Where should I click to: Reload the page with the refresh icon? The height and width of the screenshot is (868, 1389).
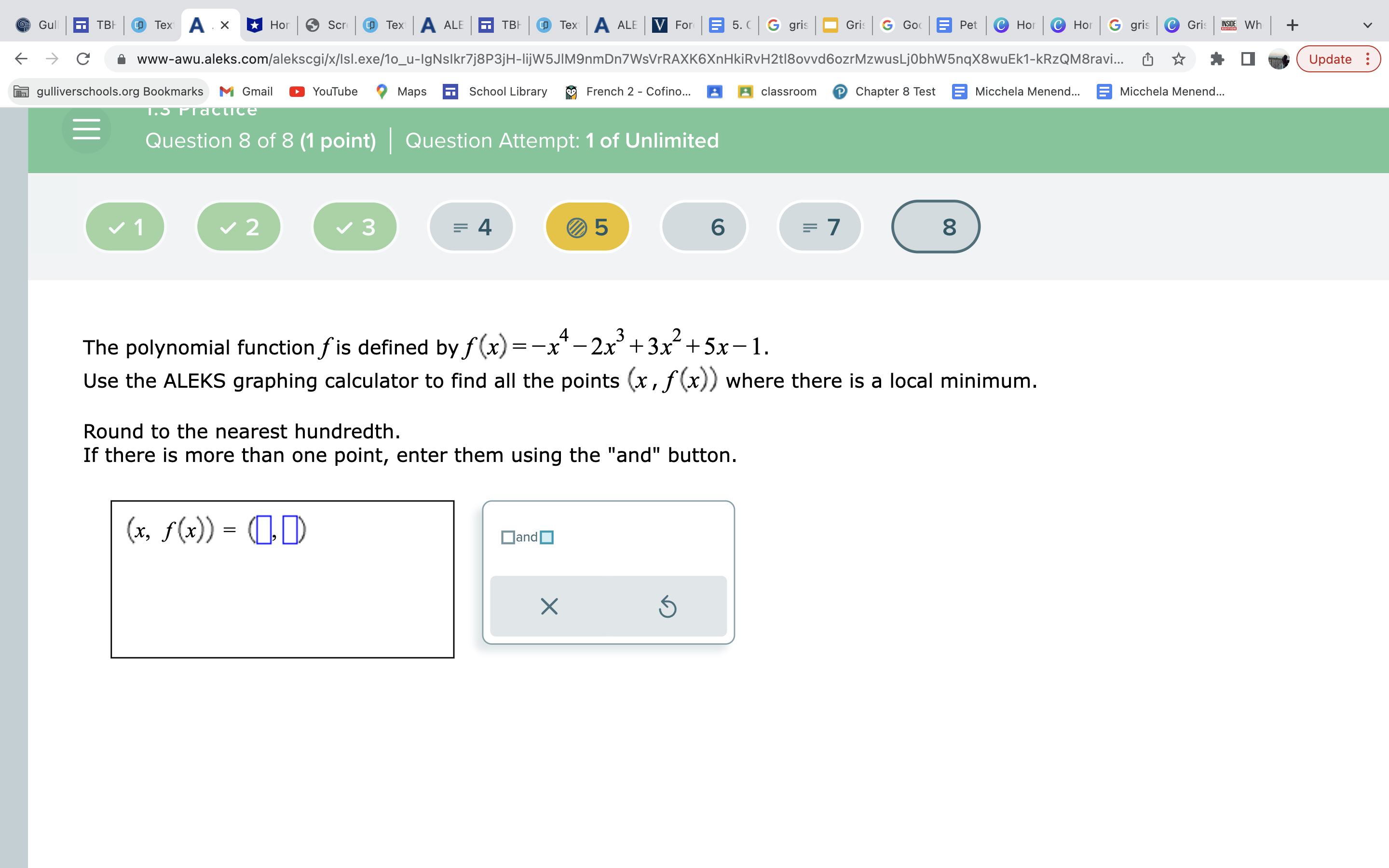tap(83, 58)
